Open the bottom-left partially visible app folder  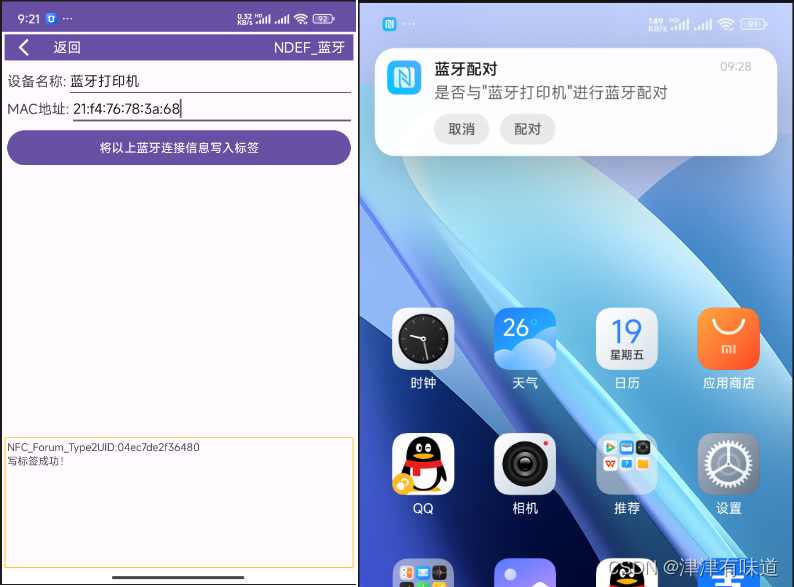tap(423, 573)
